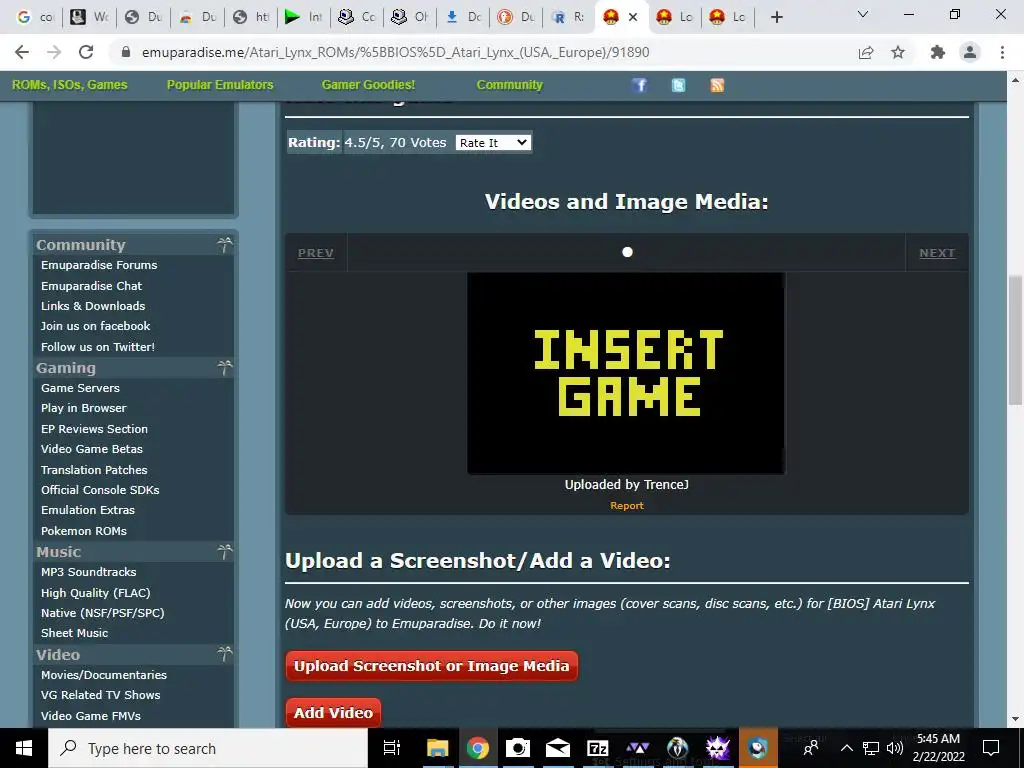
Task: Open the clock showing 5:45 AM
Action: click(x=938, y=748)
